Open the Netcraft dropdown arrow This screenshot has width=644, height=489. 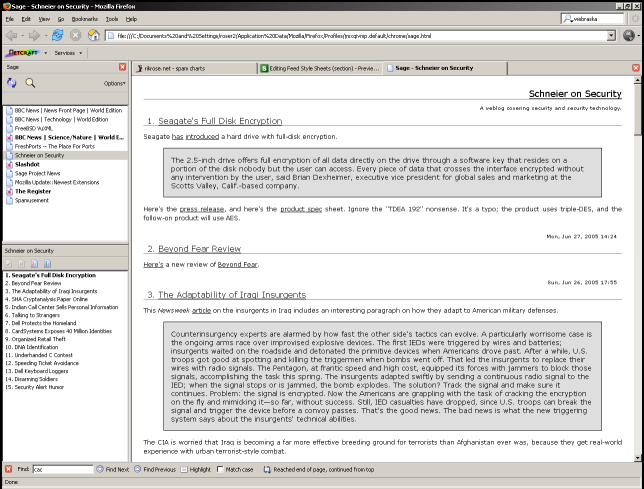coord(46,53)
